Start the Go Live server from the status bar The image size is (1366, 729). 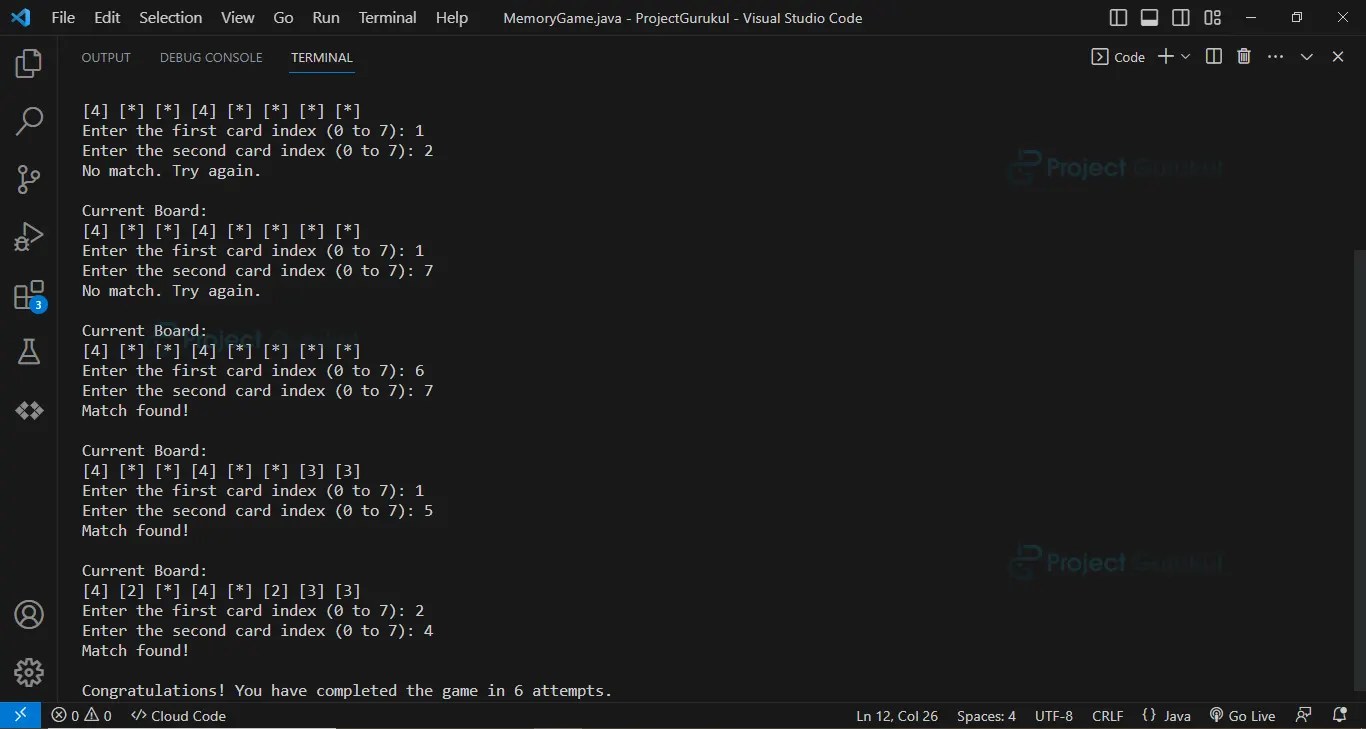pyautogui.click(x=1243, y=716)
